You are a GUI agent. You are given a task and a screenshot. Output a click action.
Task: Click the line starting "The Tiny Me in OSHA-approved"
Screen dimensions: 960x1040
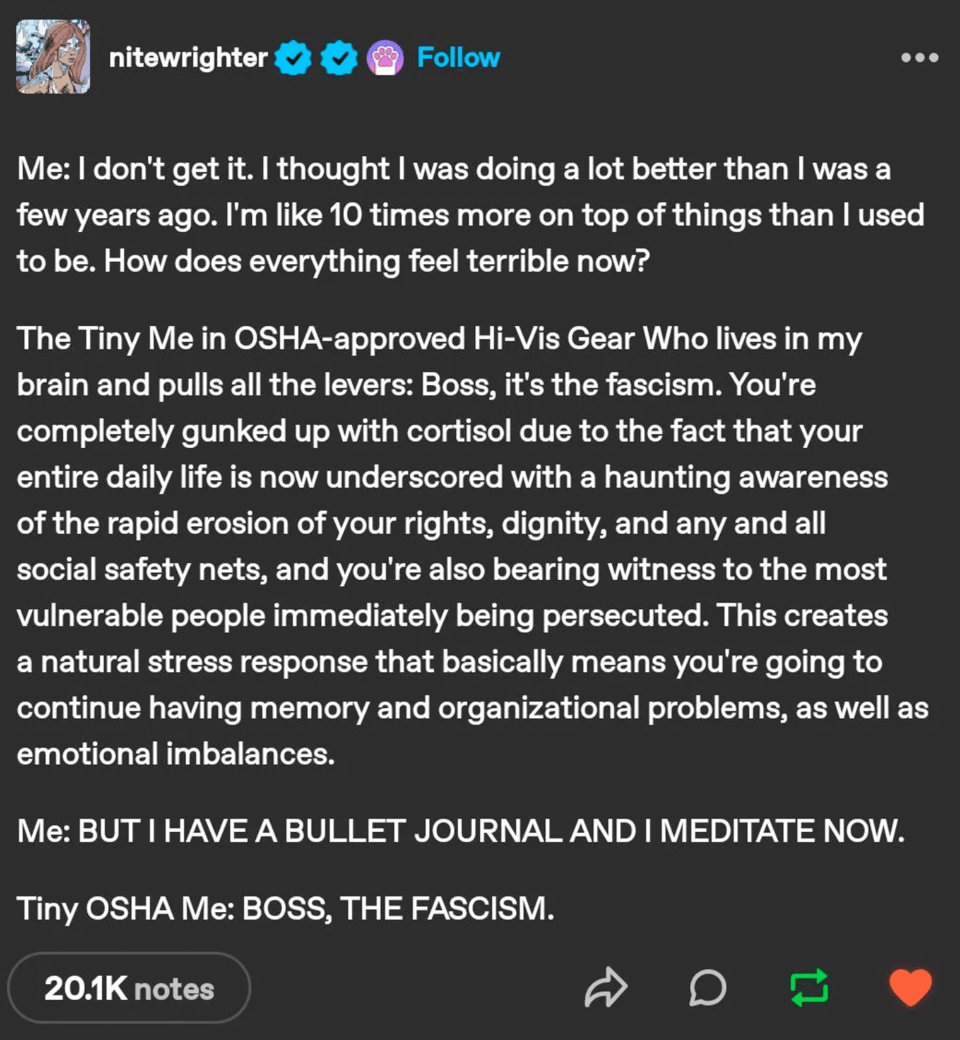tap(439, 338)
